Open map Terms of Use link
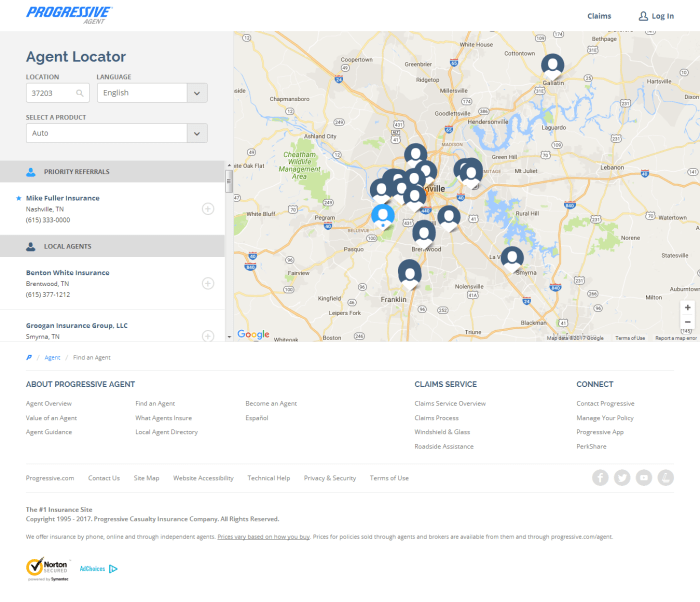 click(x=630, y=338)
